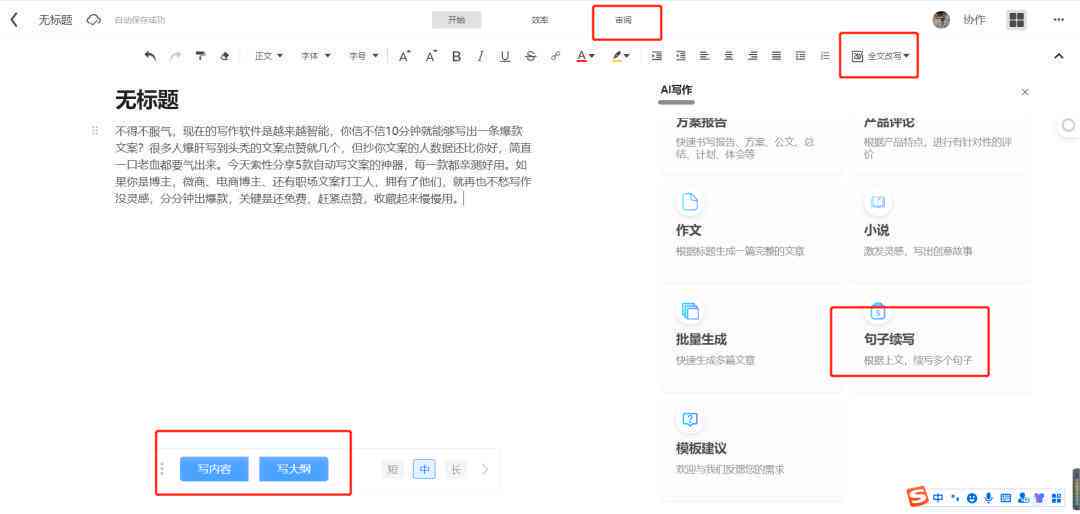The width and height of the screenshot is (1080, 514).
Task: Decrease paragraph indent
Action: 681,56
